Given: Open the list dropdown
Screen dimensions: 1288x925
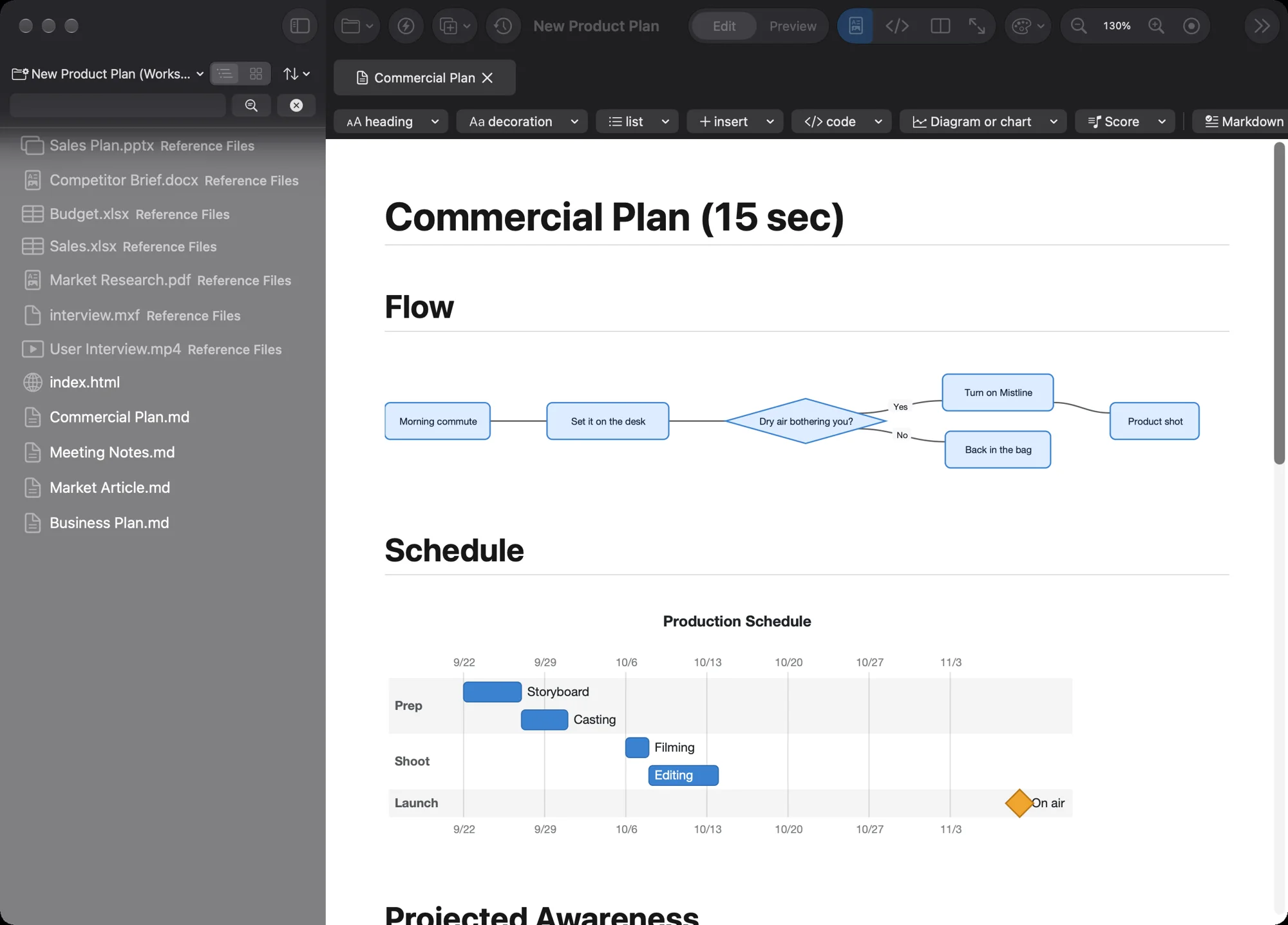Looking at the screenshot, I should 637,121.
